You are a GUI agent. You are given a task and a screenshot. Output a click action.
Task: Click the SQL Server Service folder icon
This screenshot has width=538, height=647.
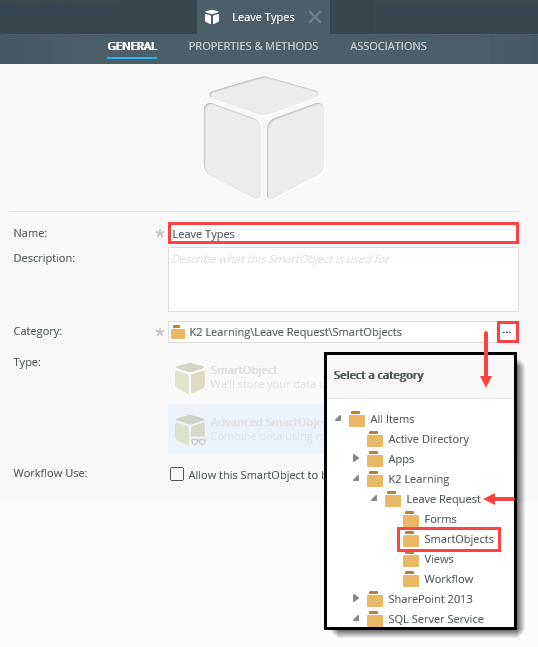375,619
